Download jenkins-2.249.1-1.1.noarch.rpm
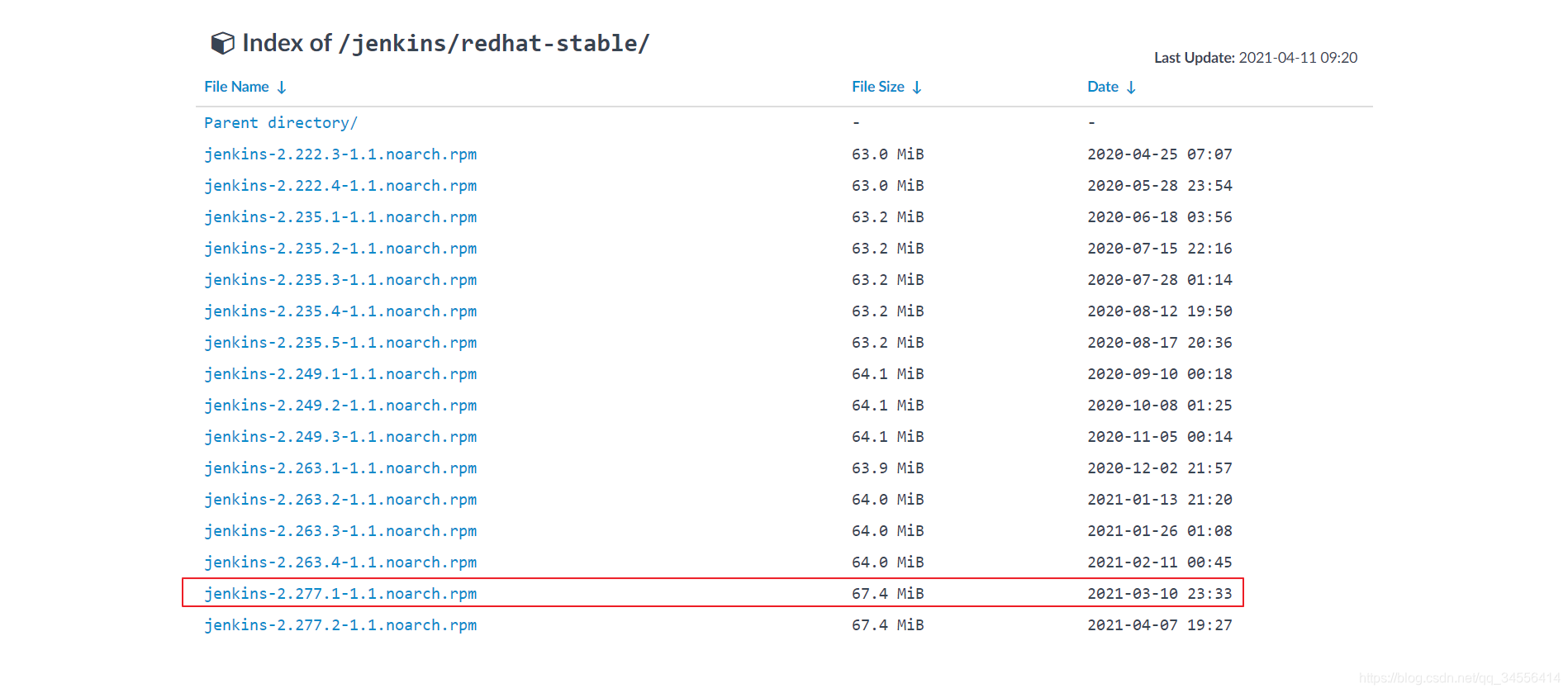This screenshot has width=1568, height=693. pos(340,374)
